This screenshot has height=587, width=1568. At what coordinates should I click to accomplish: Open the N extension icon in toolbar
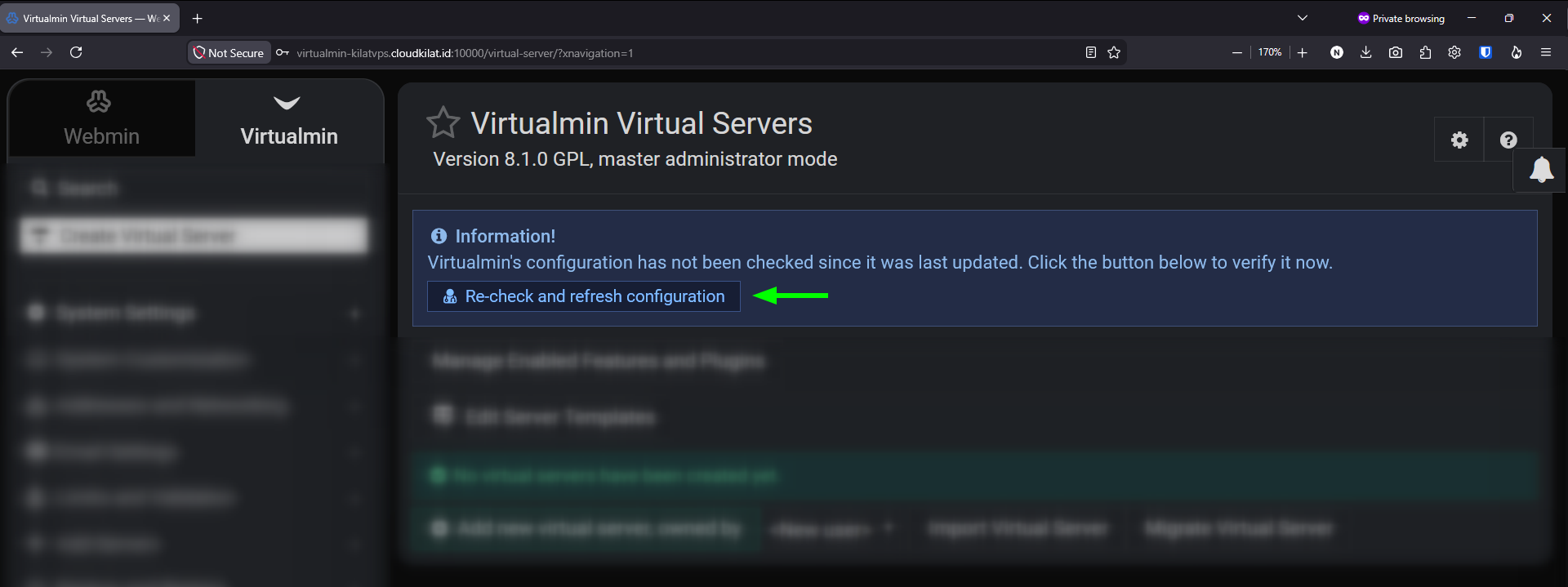point(1337,52)
